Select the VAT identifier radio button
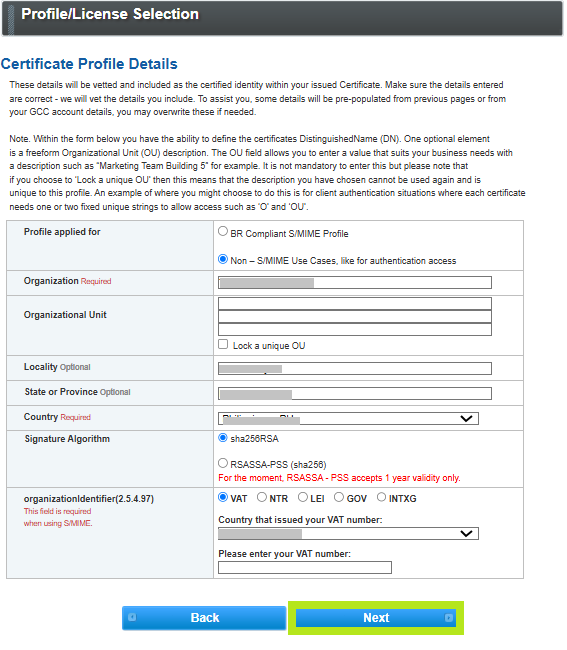This screenshot has height=650, width=567. pos(223,497)
